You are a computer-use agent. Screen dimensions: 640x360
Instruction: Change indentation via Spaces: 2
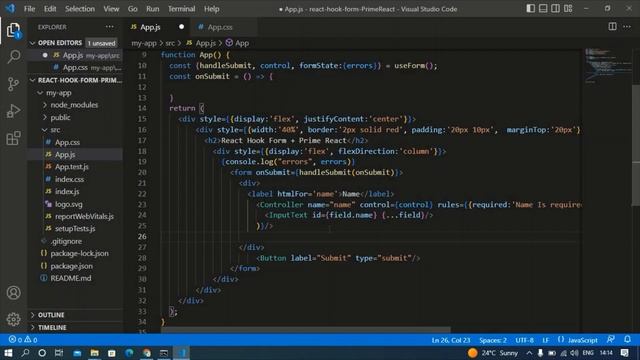click(493, 340)
